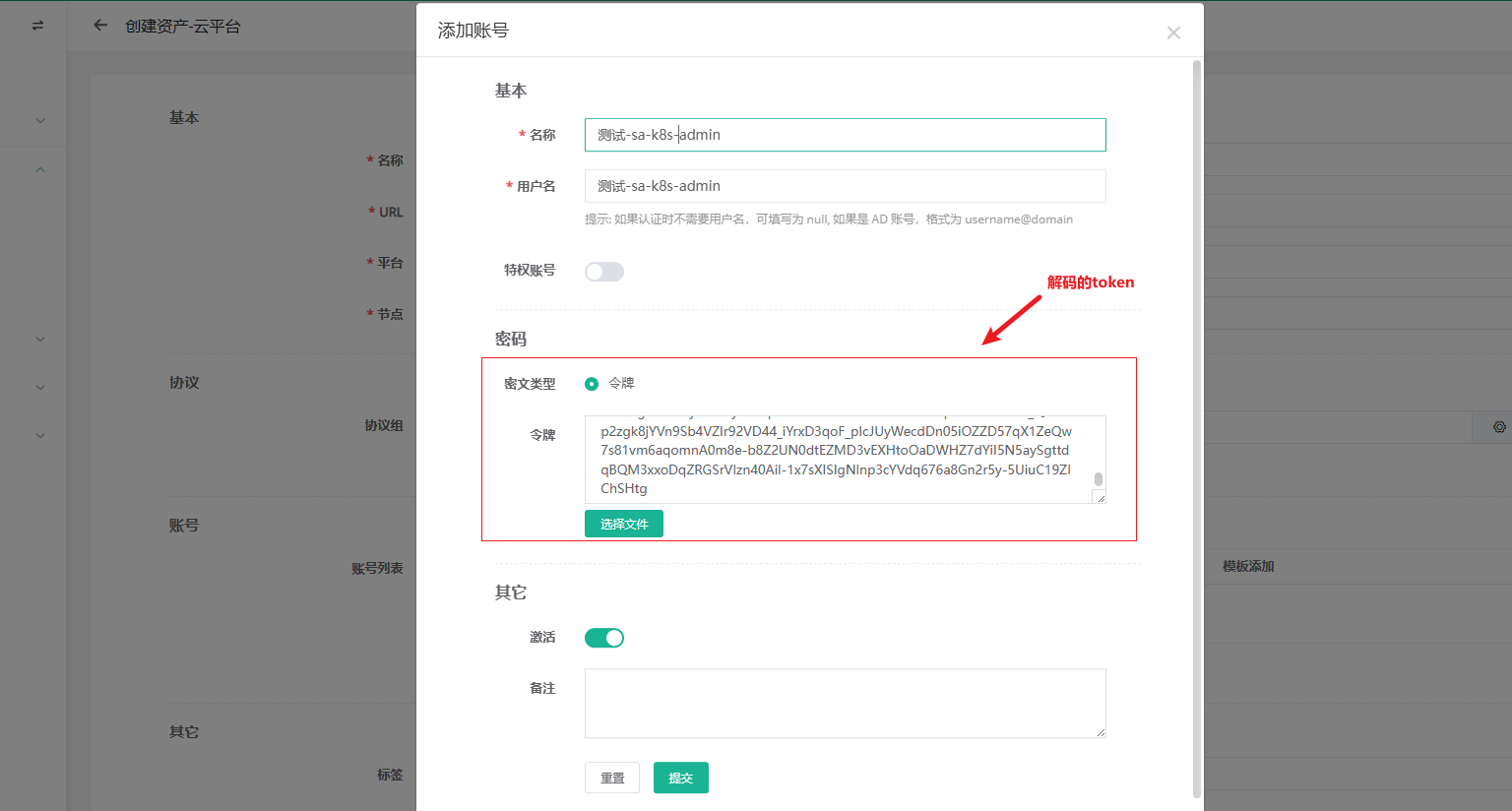Submit the form with 提交
The image size is (1512, 811).
click(x=681, y=778)
